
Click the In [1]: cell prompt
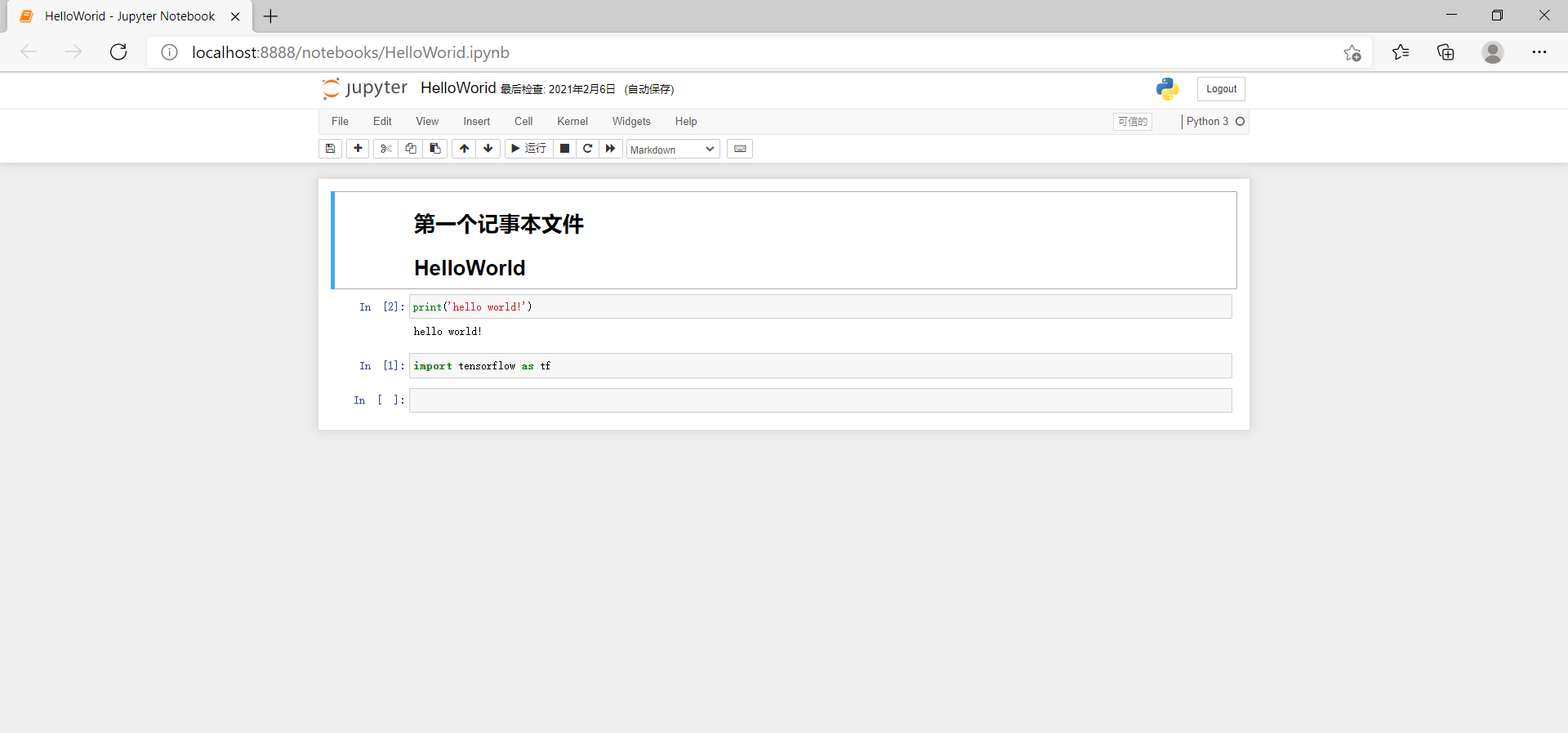click(x=381, y=366)
